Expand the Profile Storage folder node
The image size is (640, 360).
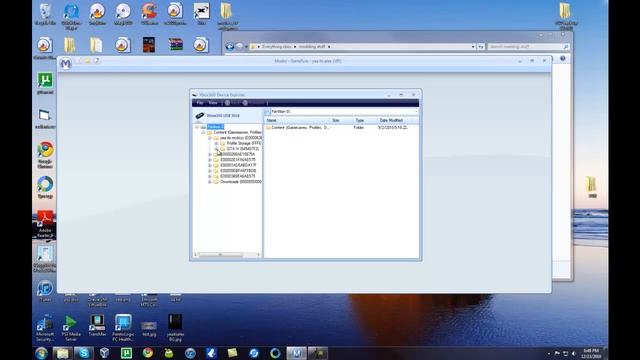click(x=216, y=144)
